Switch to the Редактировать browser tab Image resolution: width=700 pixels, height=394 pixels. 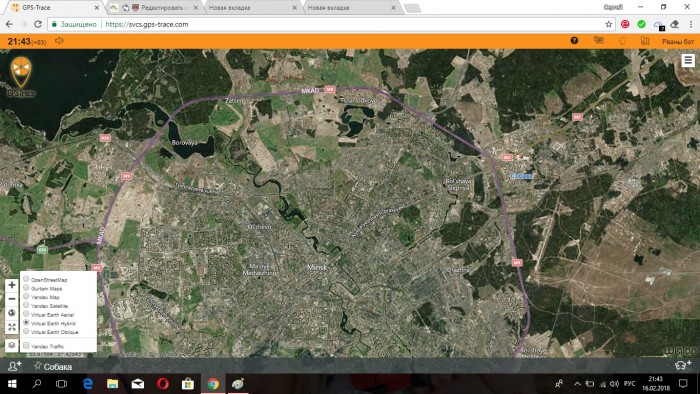click(x=155, y=8)
